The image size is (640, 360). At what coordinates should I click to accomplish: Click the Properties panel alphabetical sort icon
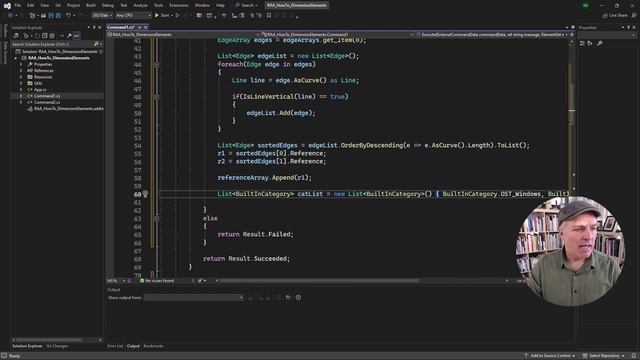click(x=590, y=43)
